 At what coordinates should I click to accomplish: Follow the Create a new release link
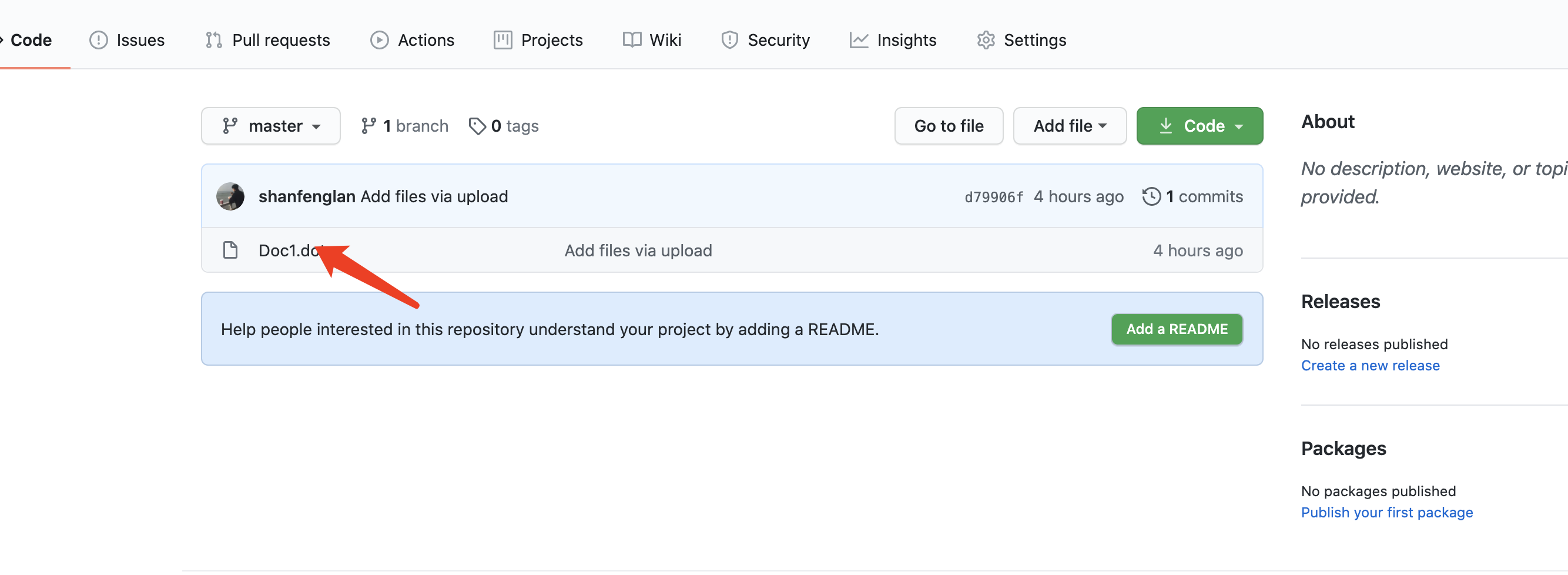[x=1369, y=366]
